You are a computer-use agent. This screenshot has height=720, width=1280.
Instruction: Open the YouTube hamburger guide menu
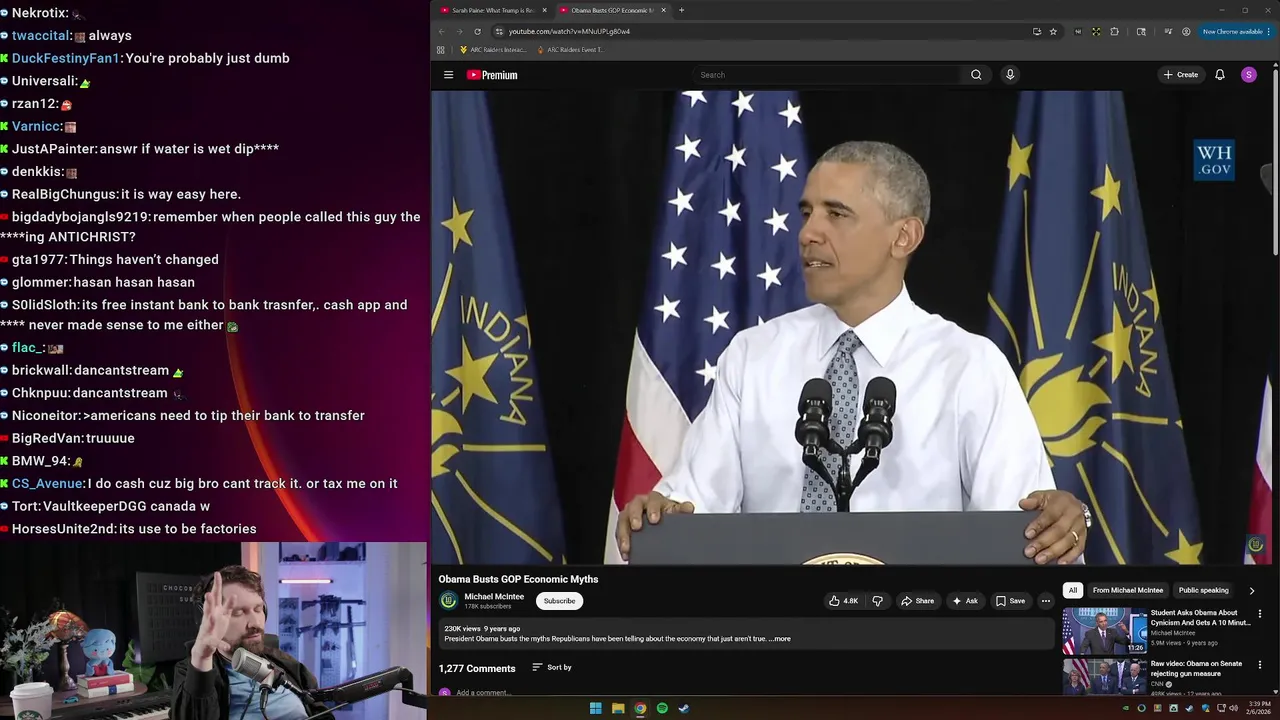(x=448, y=75)
